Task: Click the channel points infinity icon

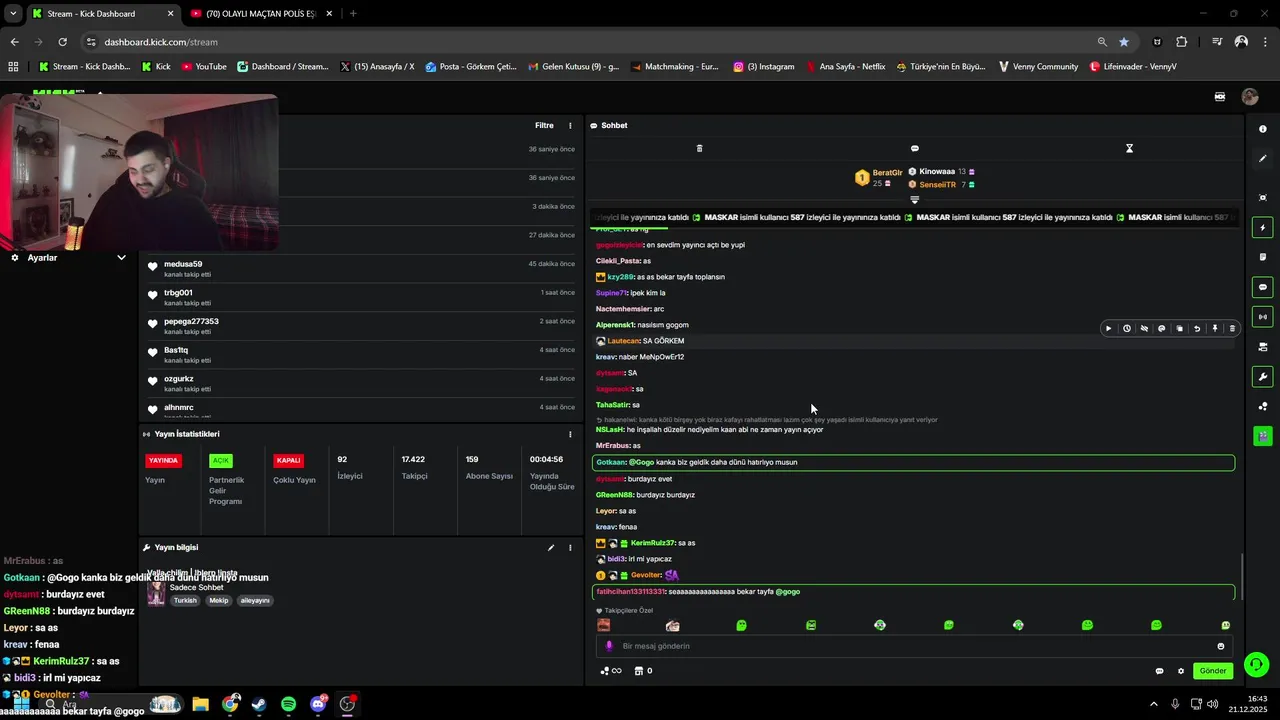Action: click(611, 671)
